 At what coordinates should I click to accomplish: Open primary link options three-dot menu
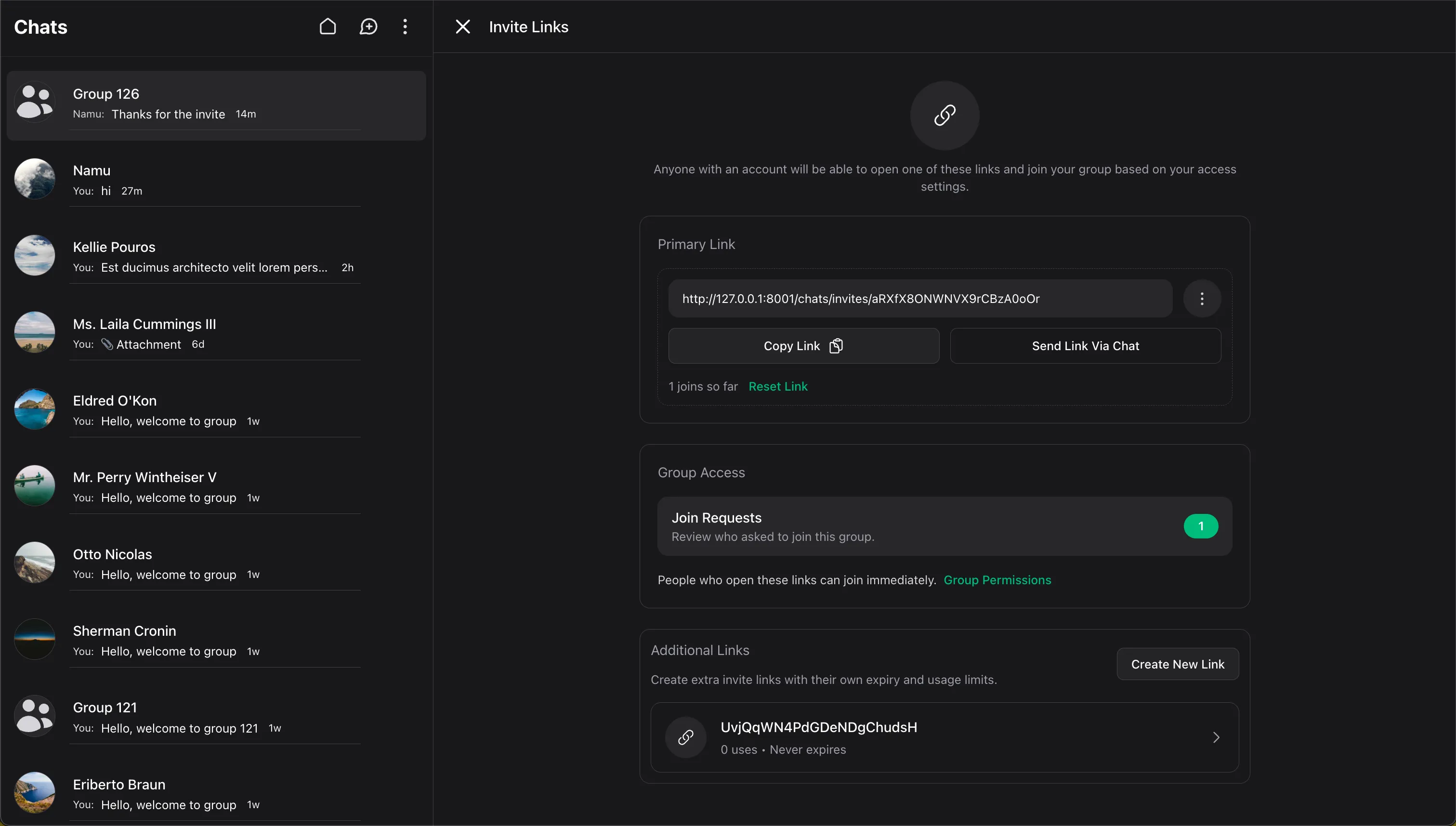tap(1202, 299)
